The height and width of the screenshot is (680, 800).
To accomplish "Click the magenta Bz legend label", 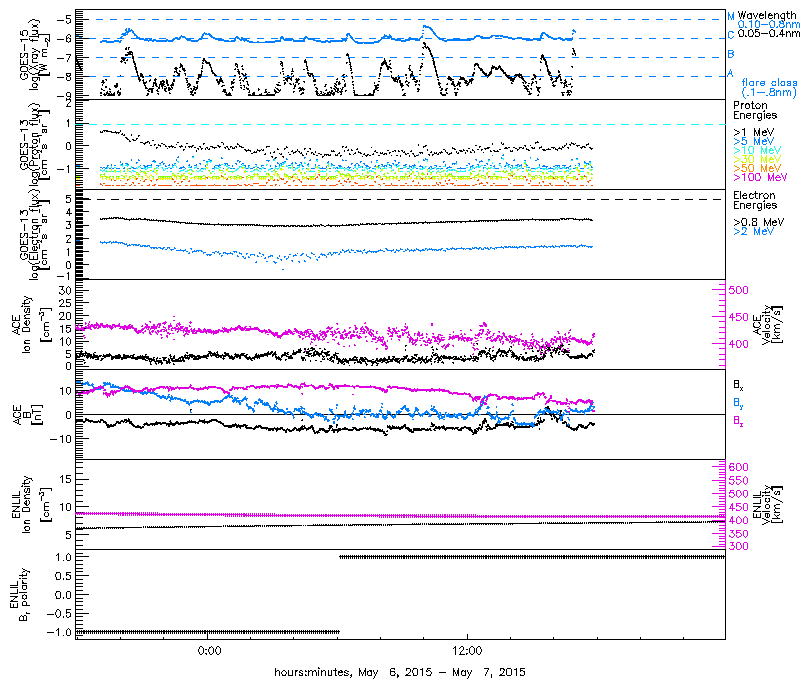I will click(x=738, y=421).
